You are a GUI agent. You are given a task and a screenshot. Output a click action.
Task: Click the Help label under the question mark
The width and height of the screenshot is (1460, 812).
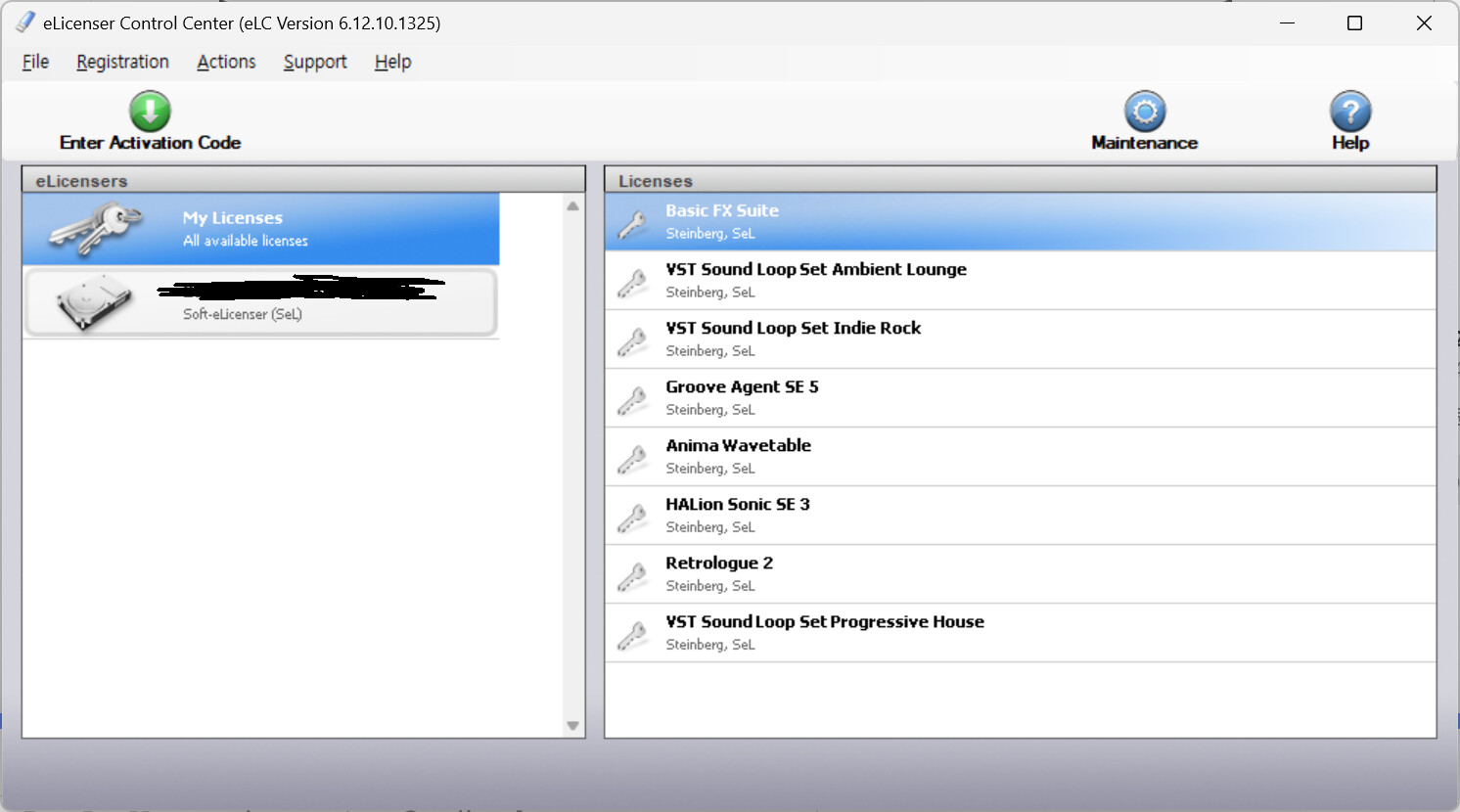(1350, 143)
